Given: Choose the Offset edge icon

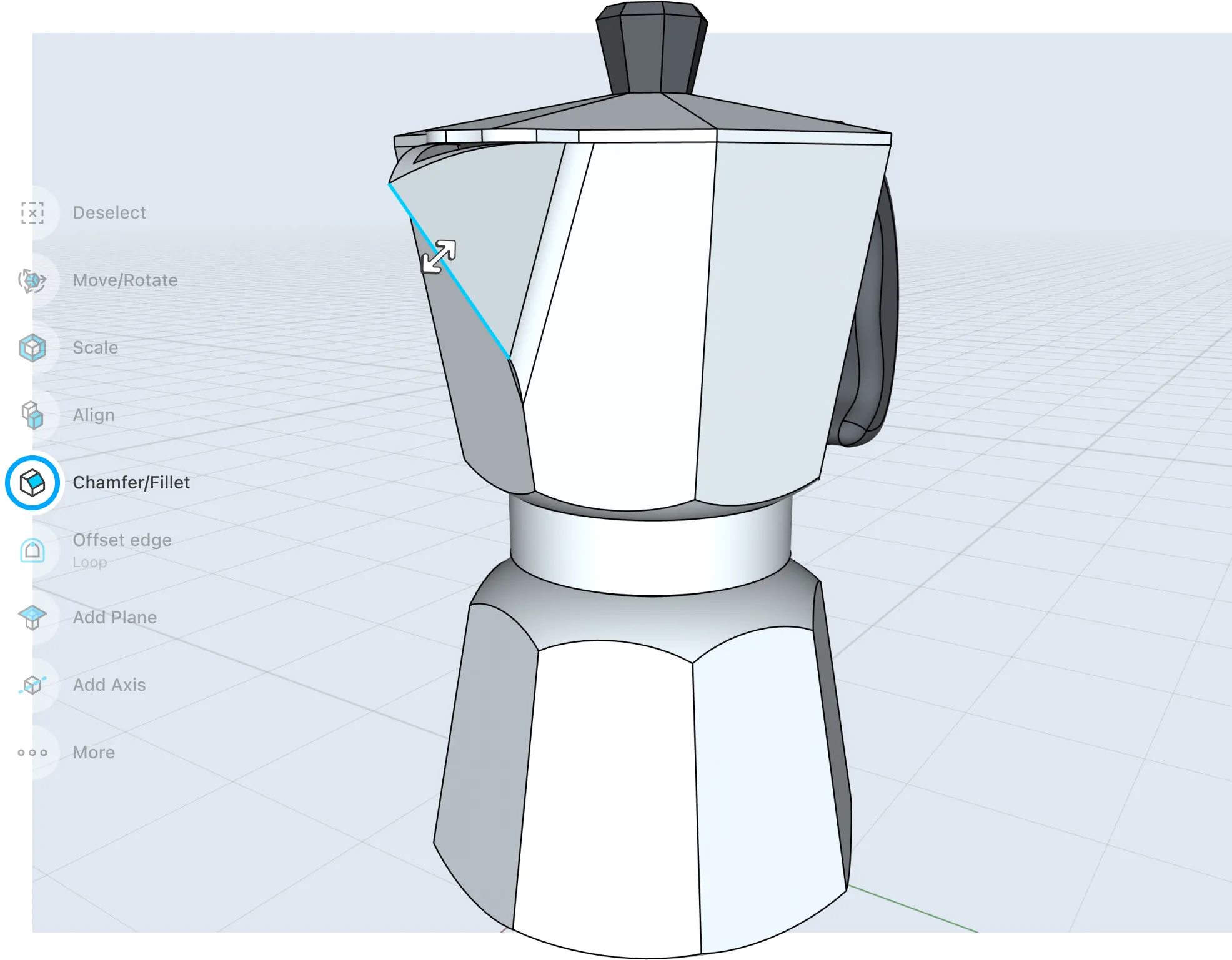Looking at the screenshot, I should [32, 550].
